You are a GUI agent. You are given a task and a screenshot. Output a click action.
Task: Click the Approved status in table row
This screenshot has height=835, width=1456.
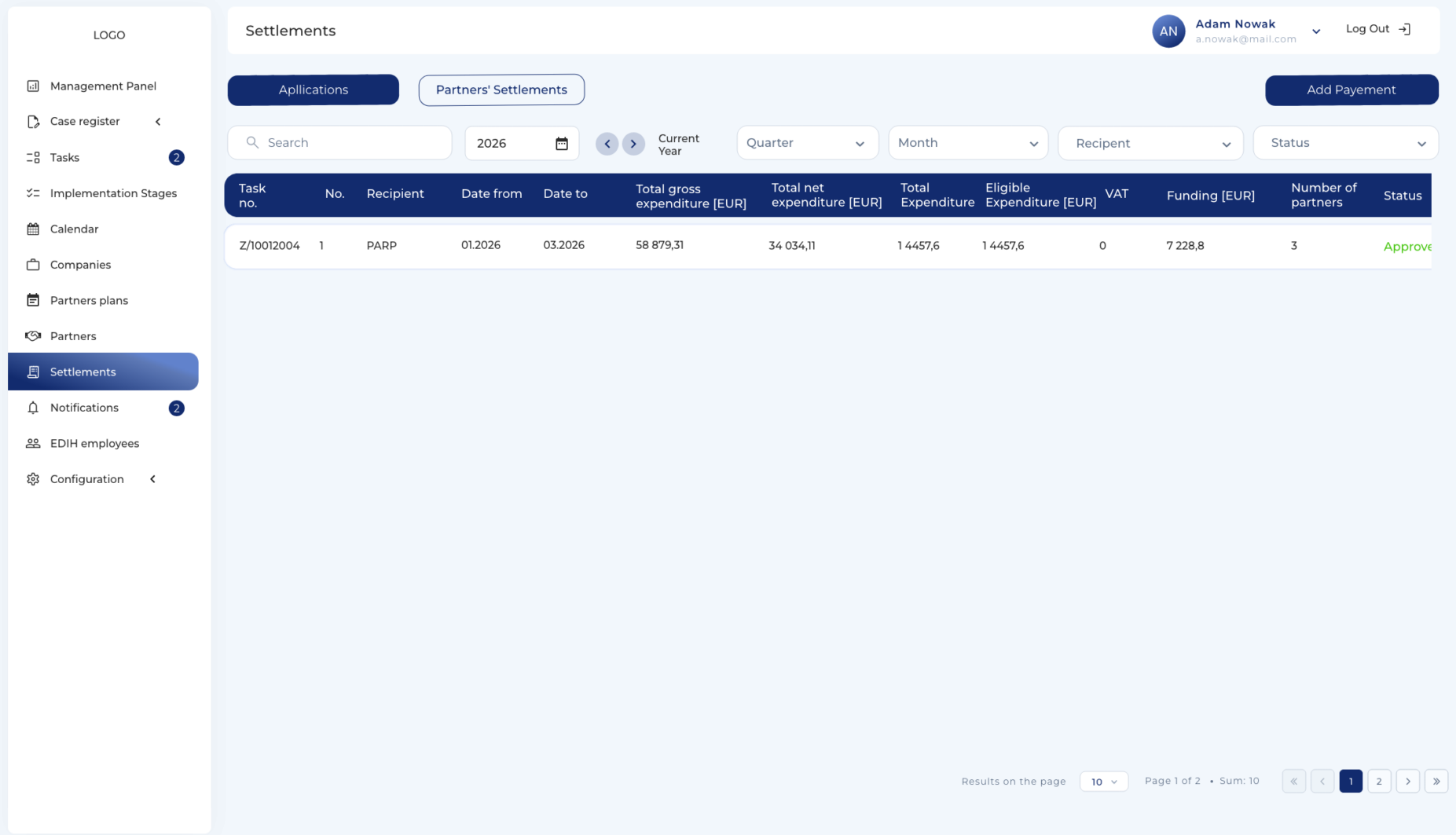1407,247
